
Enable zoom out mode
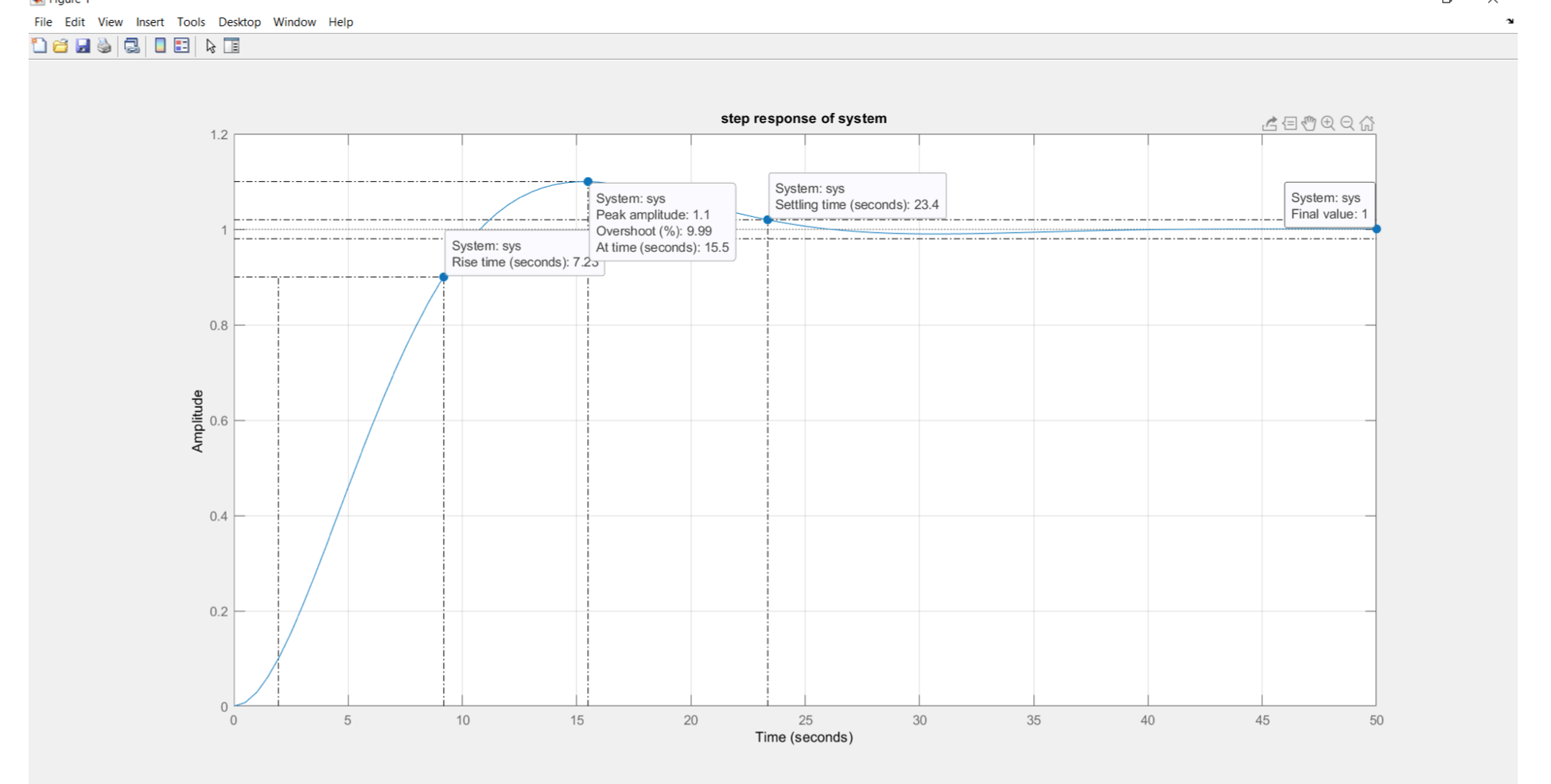tap(1346, 123)
